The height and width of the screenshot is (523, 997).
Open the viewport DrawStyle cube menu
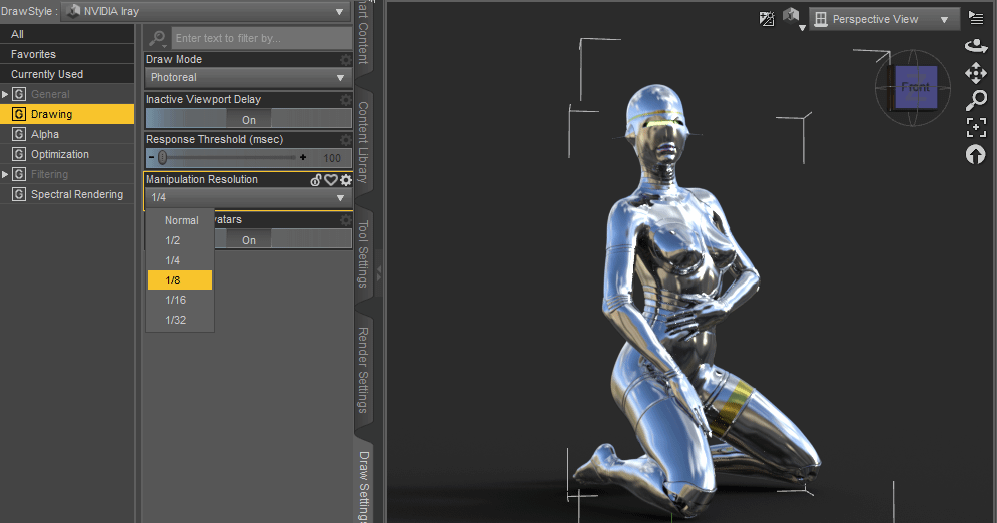pos(793,18)
